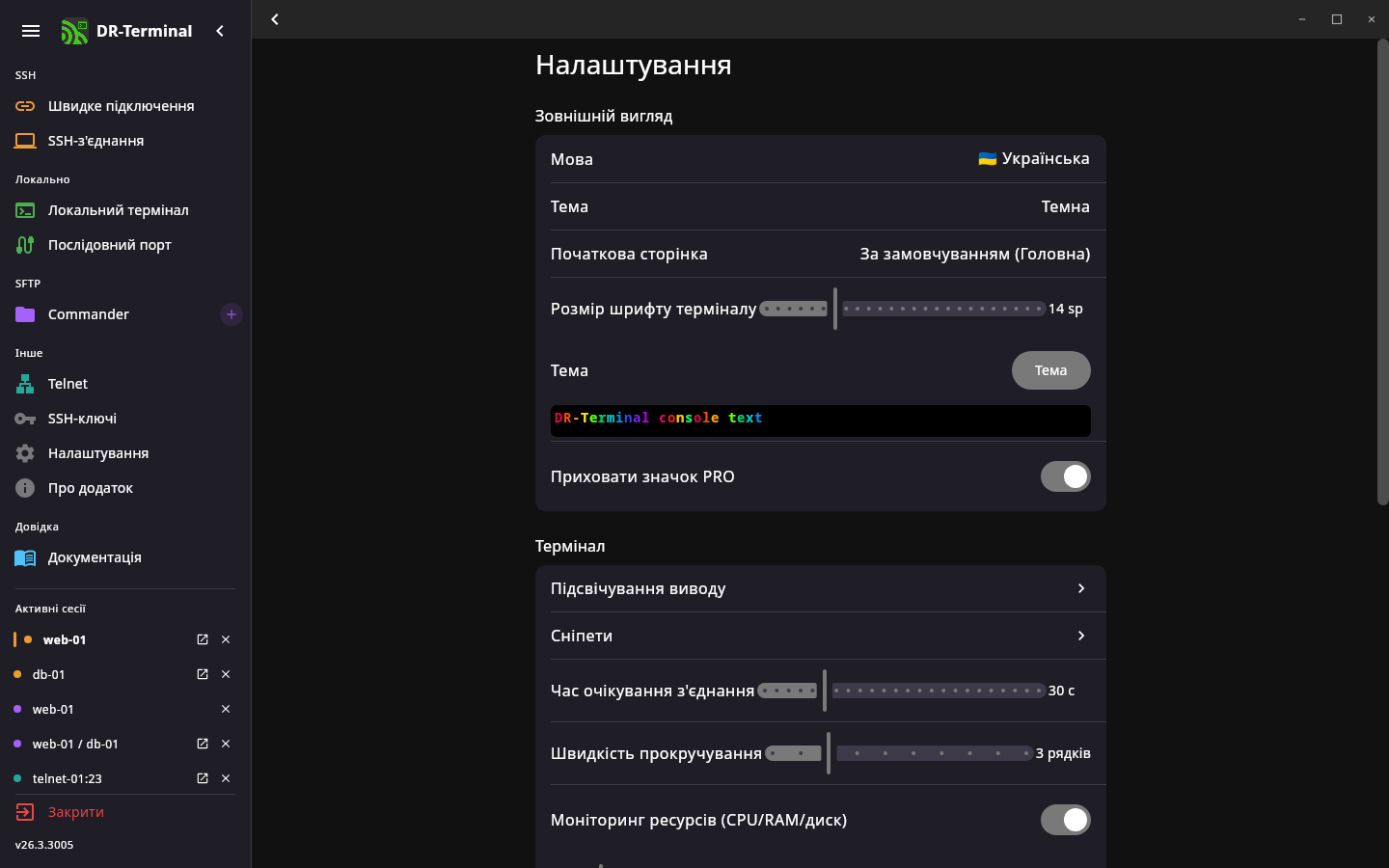Click the scroll value 3 рядків

(x=1063, y=753)
